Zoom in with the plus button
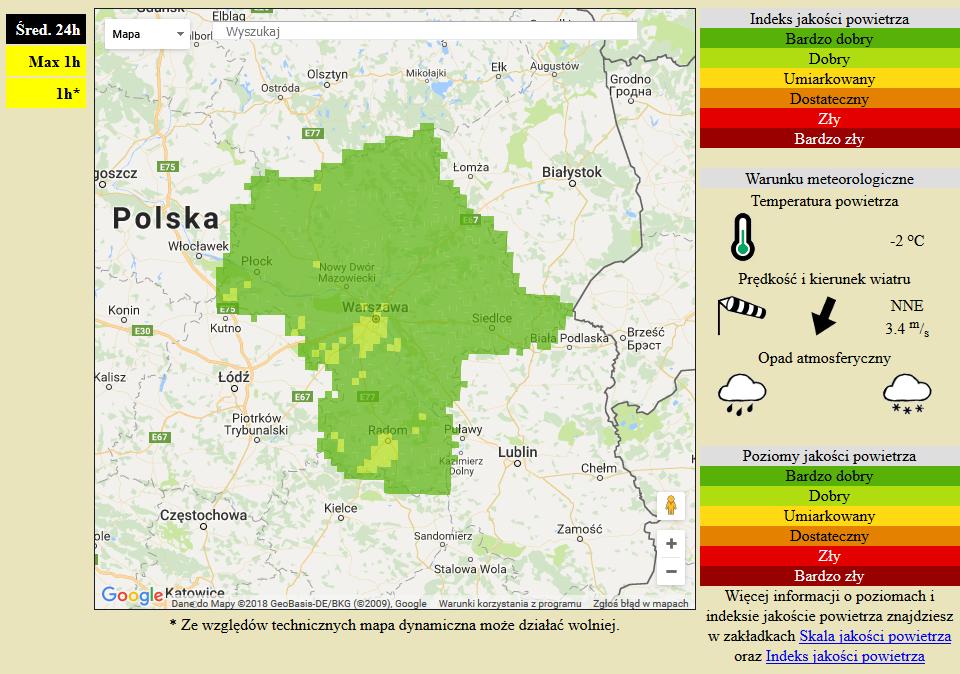 671,544
